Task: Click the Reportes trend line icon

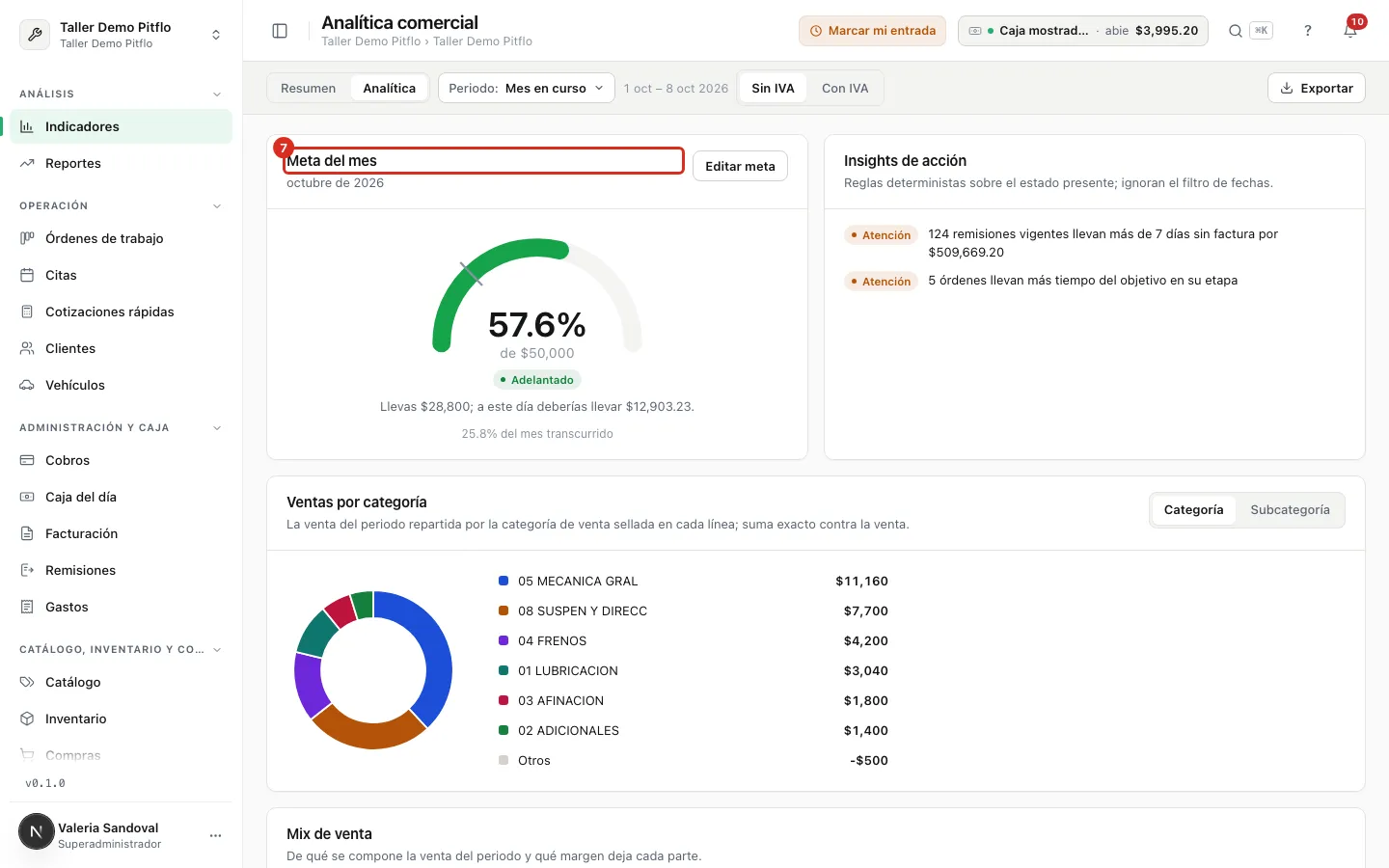Action: [27, 163]
